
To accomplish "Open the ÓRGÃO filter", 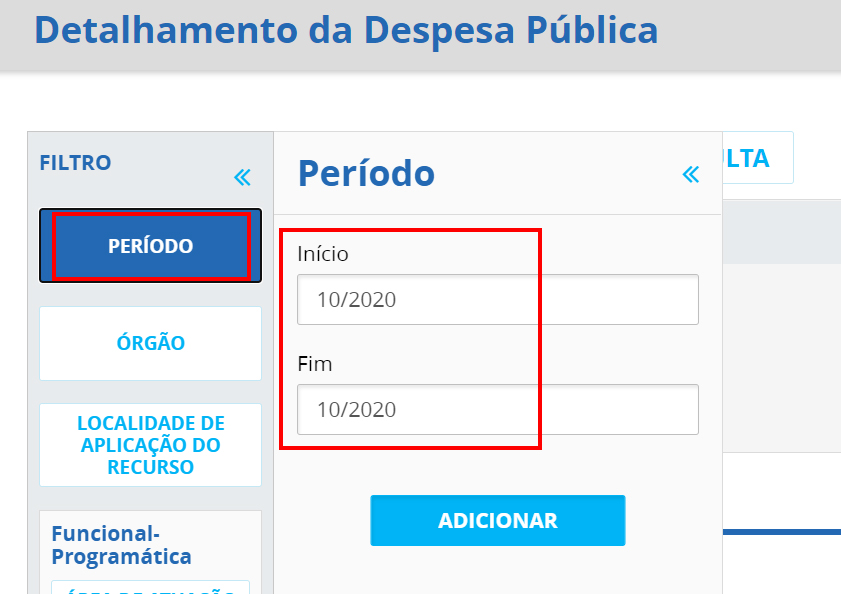I will pos(150,343).
